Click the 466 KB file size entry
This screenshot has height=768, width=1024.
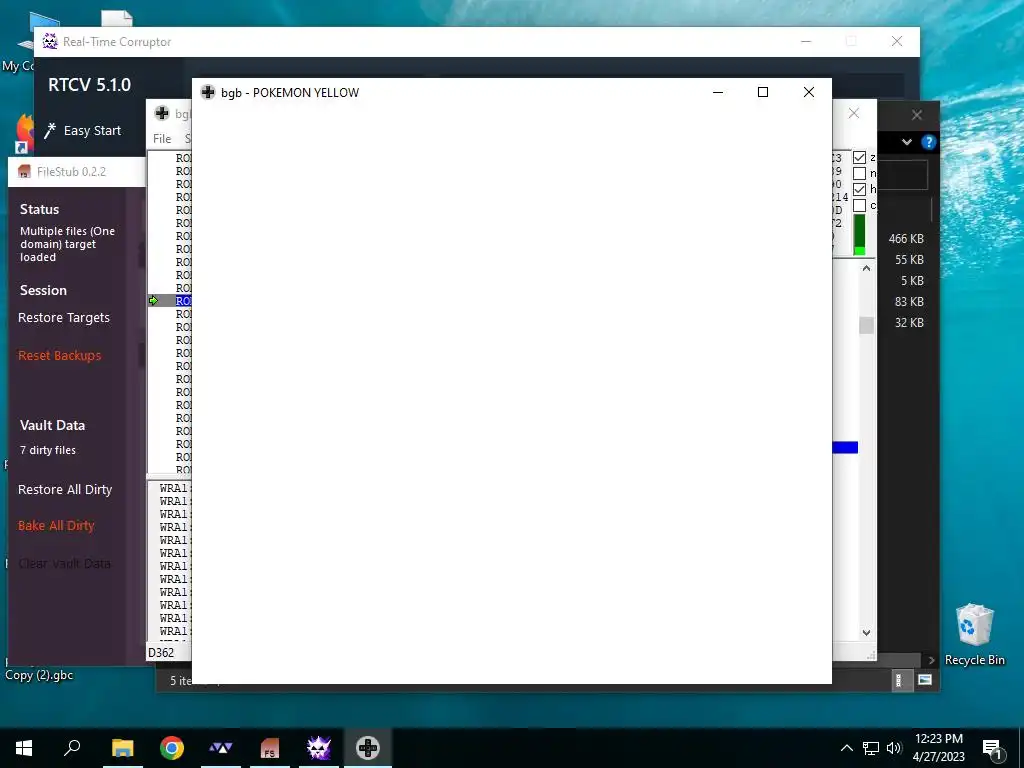[906, 239]
